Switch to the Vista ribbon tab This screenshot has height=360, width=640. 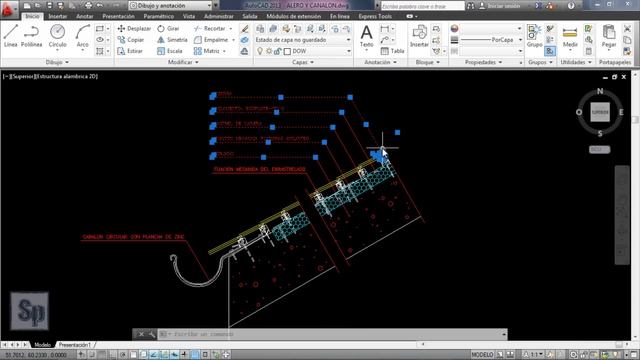(189, 16)
